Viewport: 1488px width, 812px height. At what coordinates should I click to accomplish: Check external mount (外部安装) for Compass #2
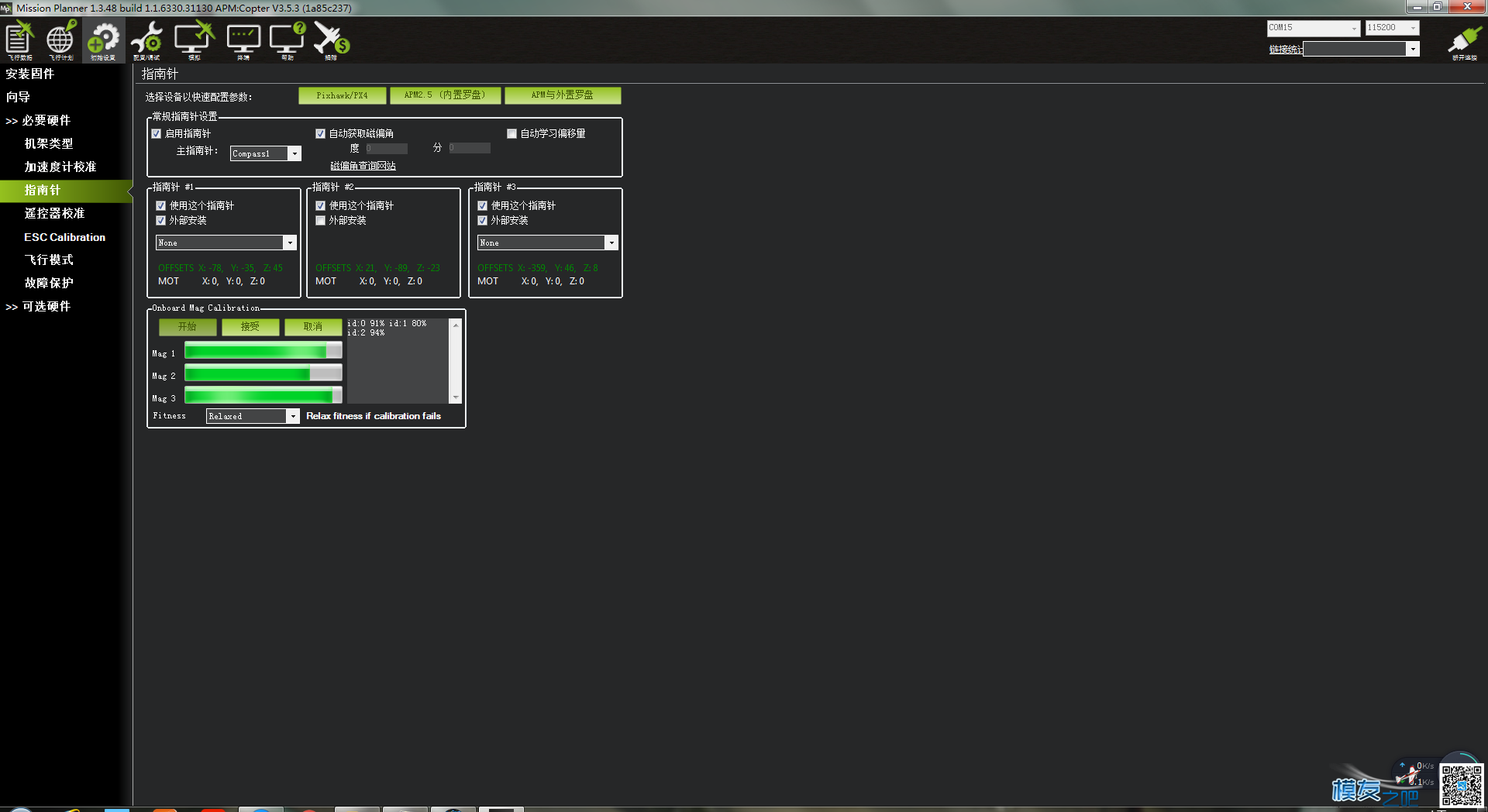[x=320, y=221]
